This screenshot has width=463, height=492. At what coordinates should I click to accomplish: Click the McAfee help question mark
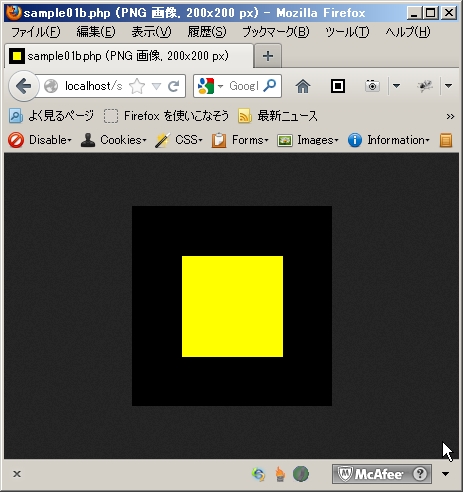(x=420, y=473)
